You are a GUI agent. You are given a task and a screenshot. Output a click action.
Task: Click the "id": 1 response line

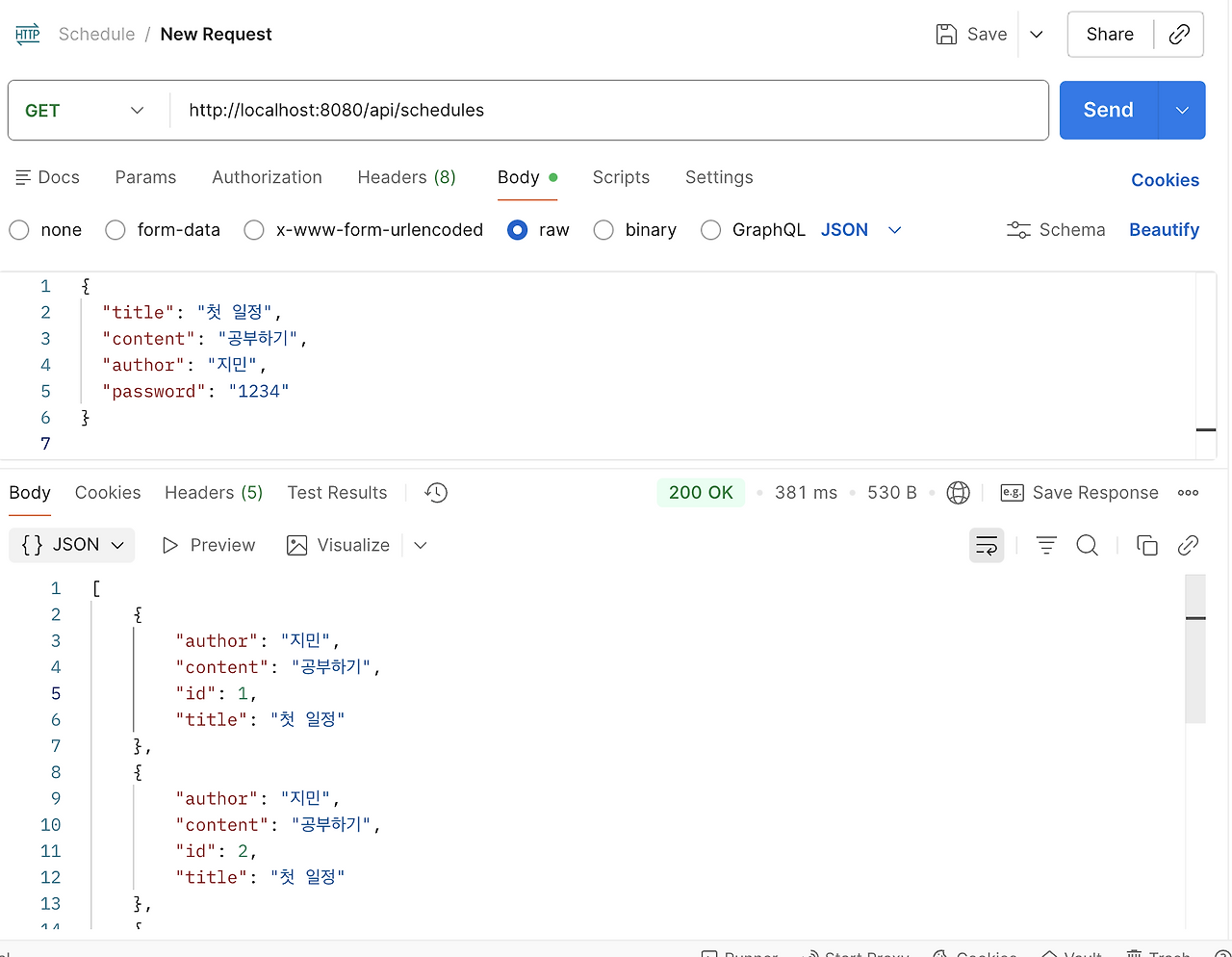click(217, 694)
